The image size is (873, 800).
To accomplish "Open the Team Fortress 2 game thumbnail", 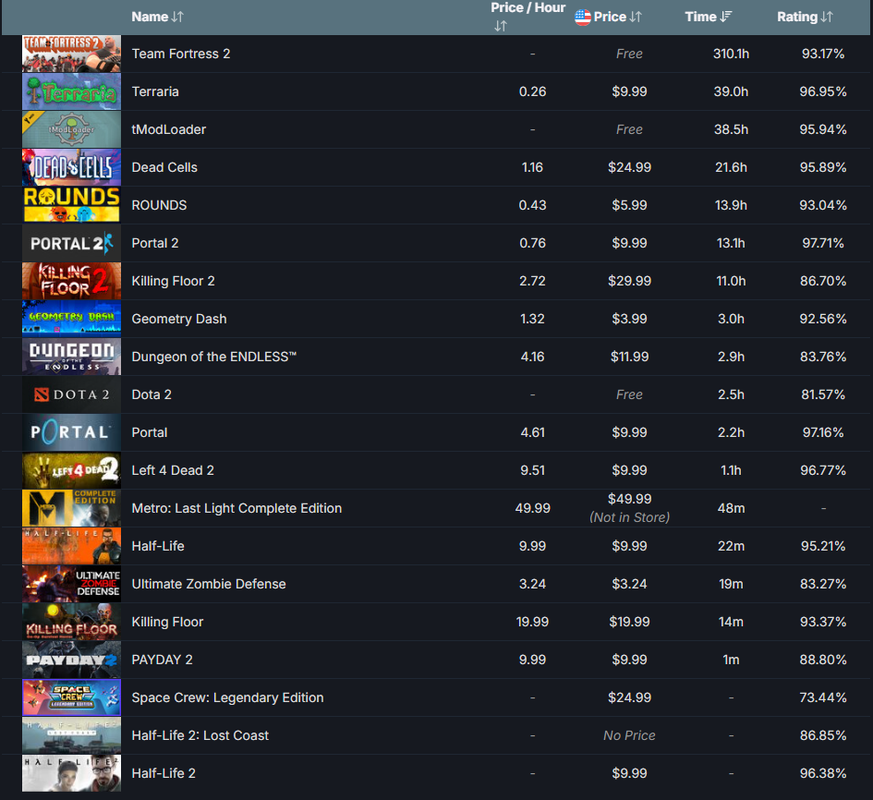I will (71, 53).
